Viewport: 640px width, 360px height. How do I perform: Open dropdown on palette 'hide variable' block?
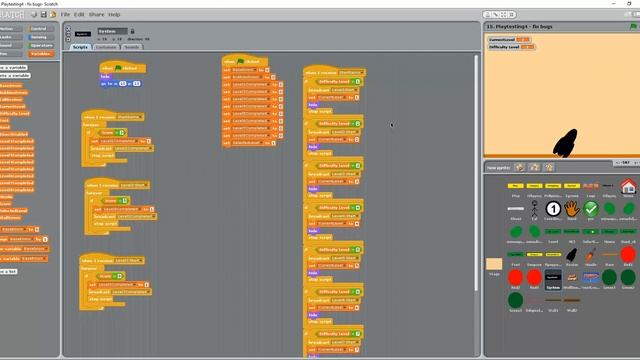point(34,259)
